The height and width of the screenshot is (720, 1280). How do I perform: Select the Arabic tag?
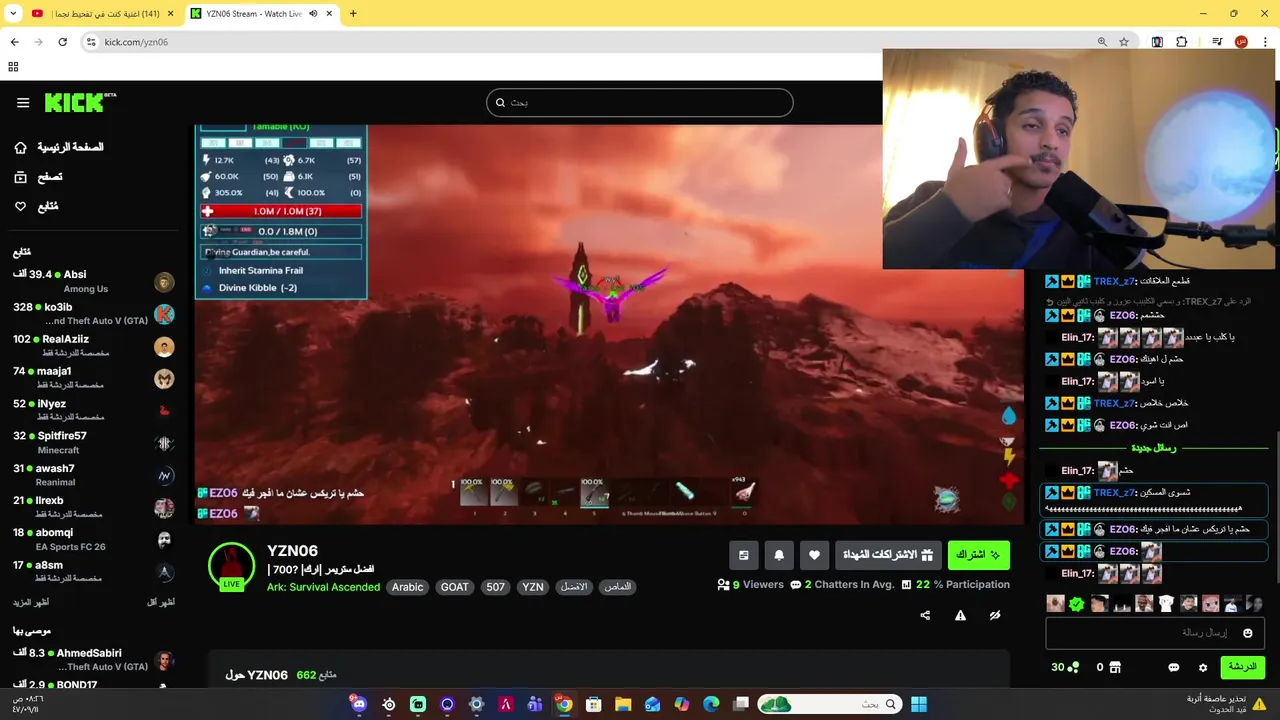[407, 587]
